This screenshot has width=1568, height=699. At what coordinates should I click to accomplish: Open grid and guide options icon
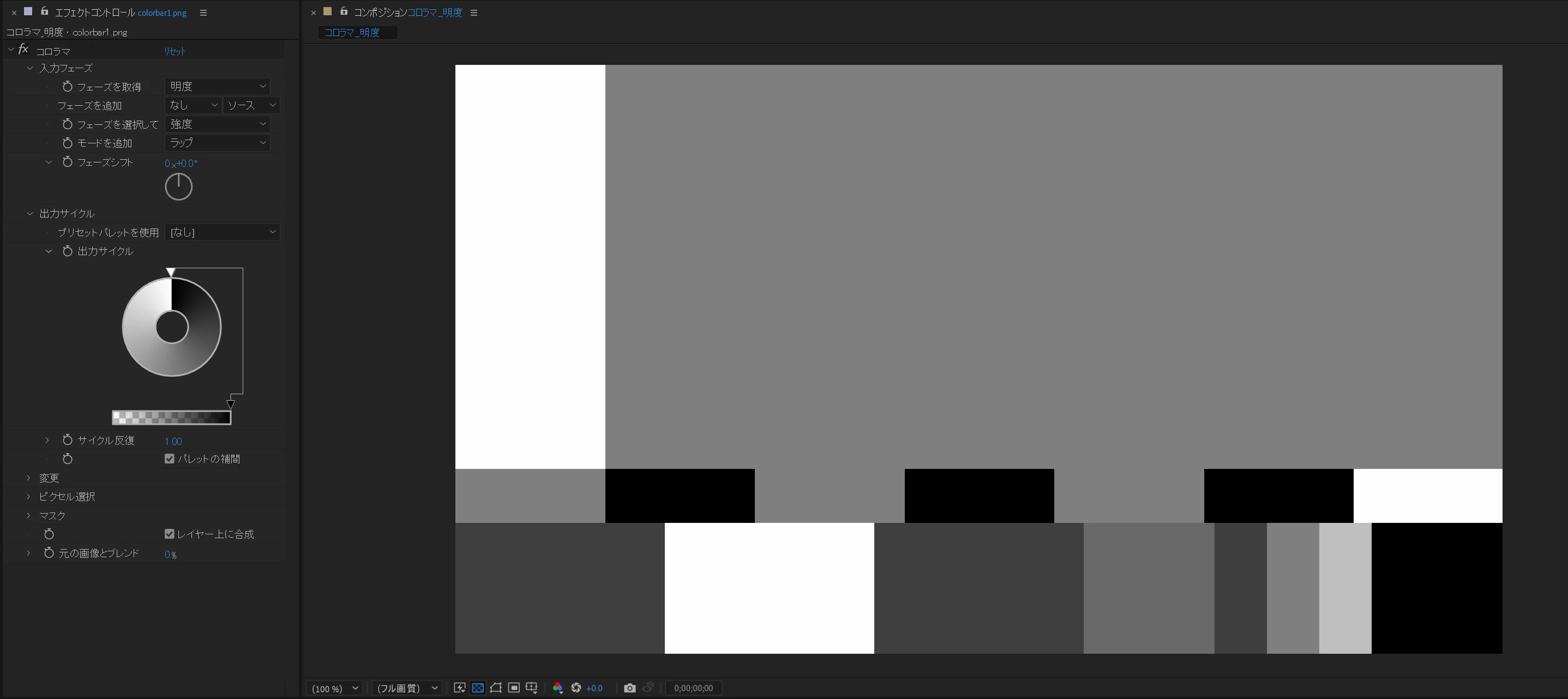531,688
